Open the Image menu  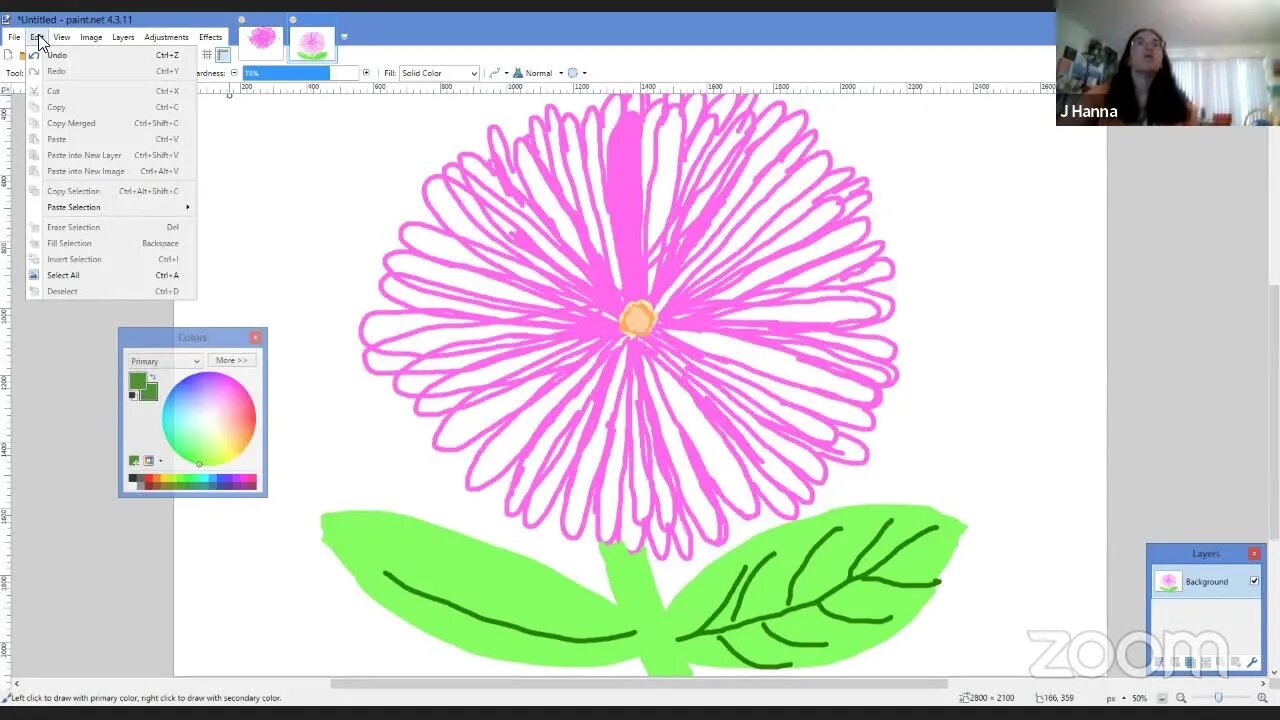point(91,37)
